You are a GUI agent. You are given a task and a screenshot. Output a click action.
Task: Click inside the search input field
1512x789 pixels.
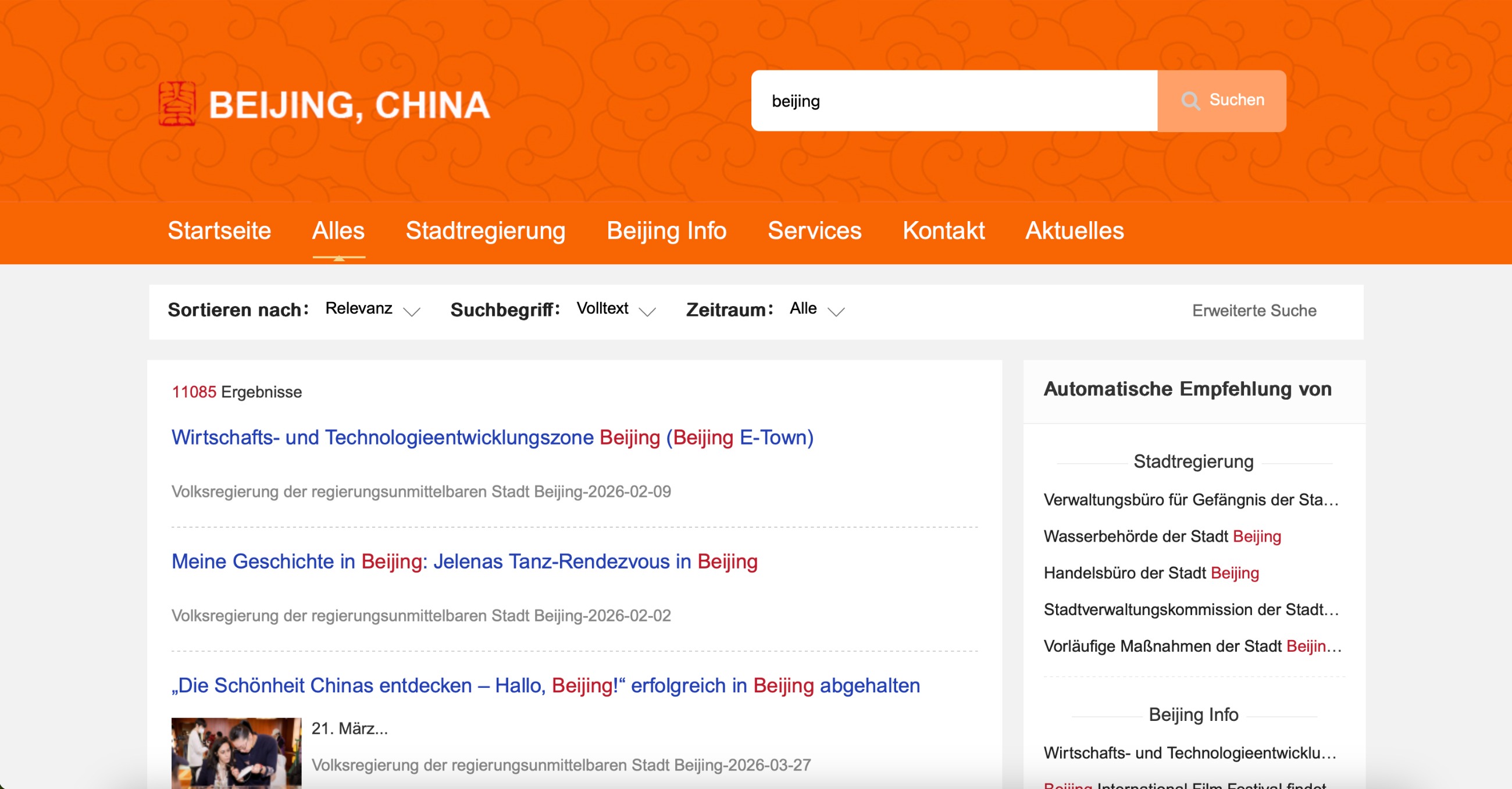pos(951,101)
